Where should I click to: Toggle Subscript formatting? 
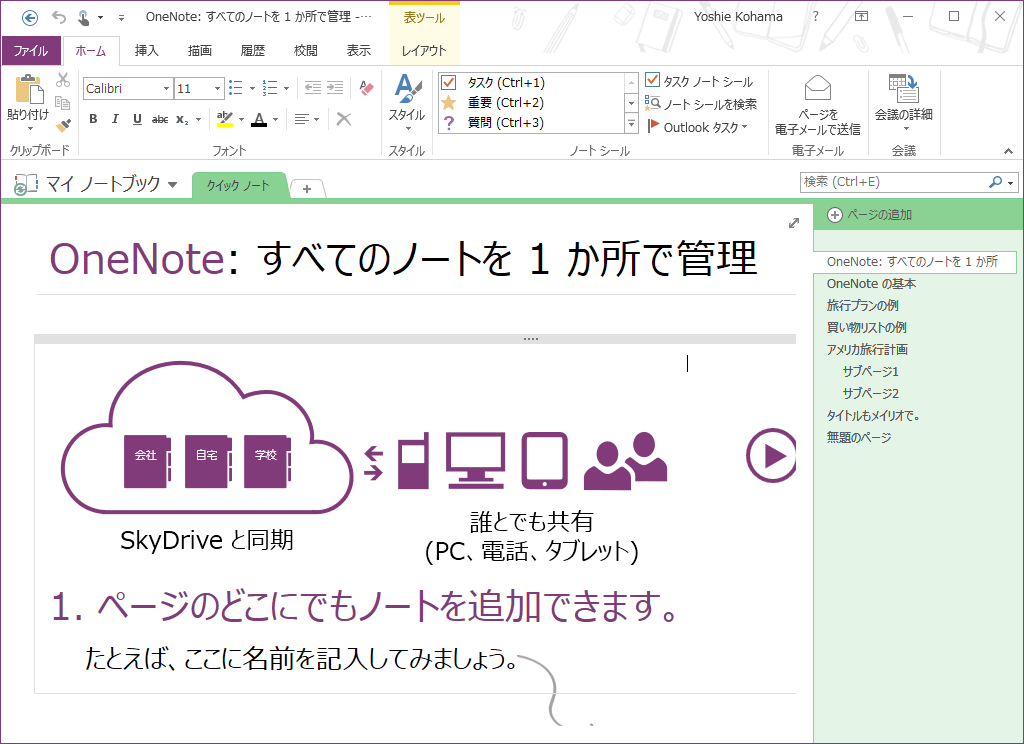[x=182, y=120]
